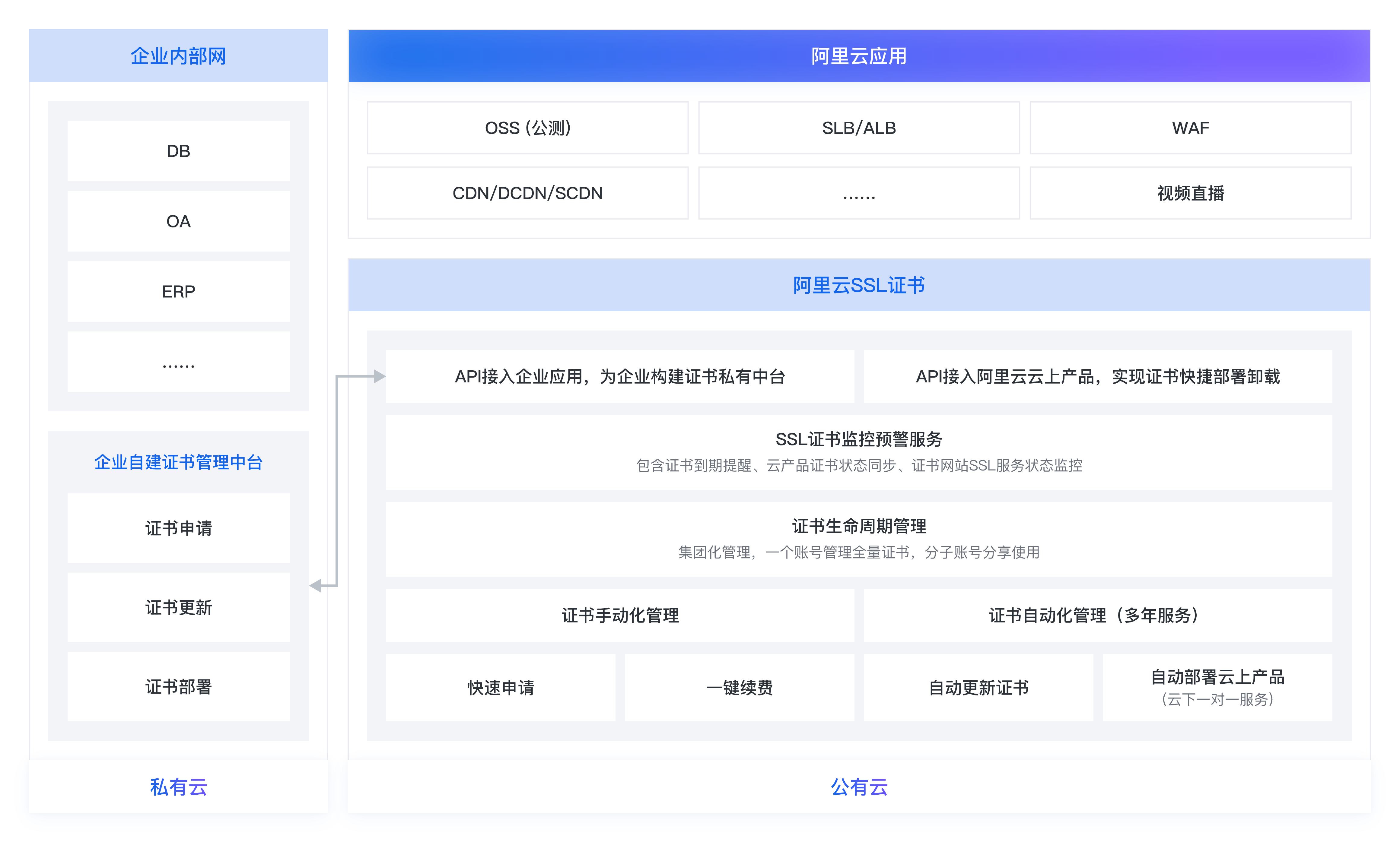The height and width of the screenshot is (842, 1400).
Task: Select the 自动更新证书 box
Action: point(978,688)
